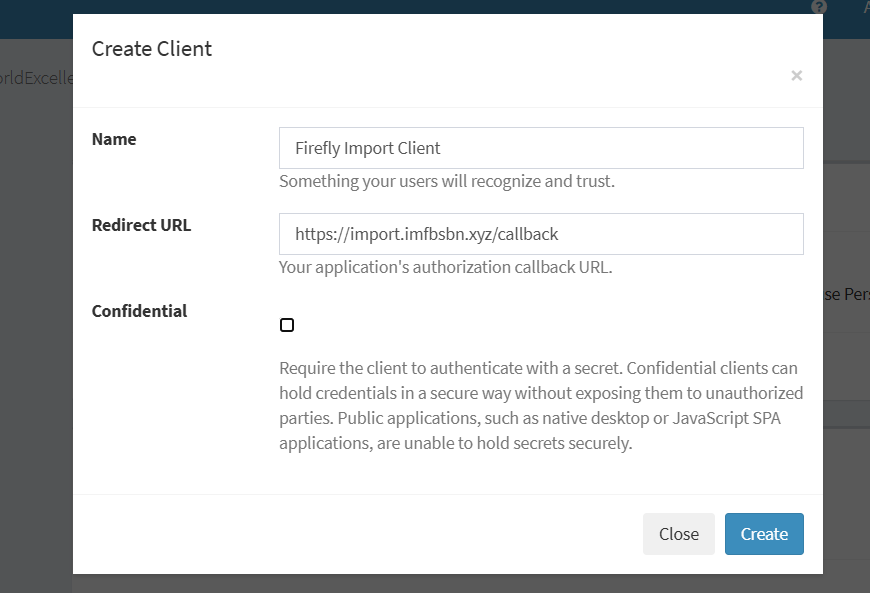Click the Create Client dialog title

coord(152,49)
